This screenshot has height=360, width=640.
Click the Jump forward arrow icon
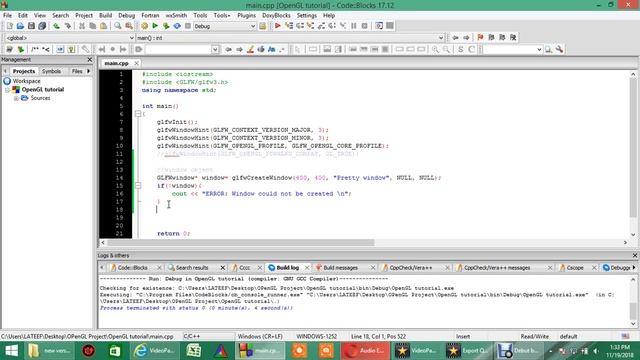(x=466, y=37)
